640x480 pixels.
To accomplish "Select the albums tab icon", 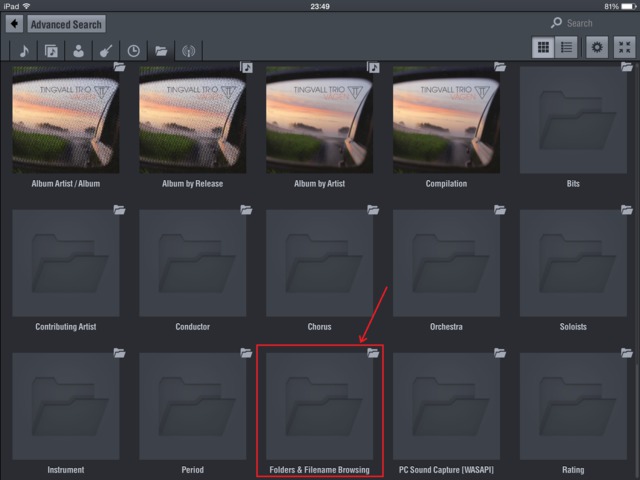I will (x=51, y=50).
